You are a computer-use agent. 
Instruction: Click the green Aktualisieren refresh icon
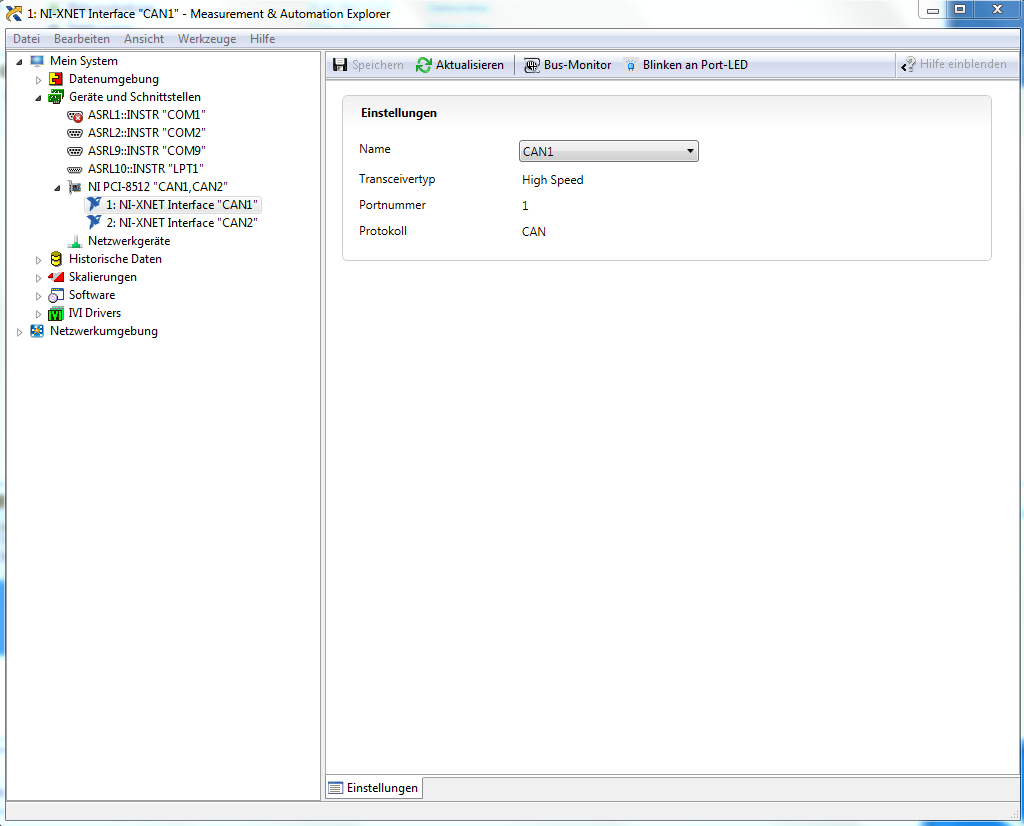coord(424,65)
